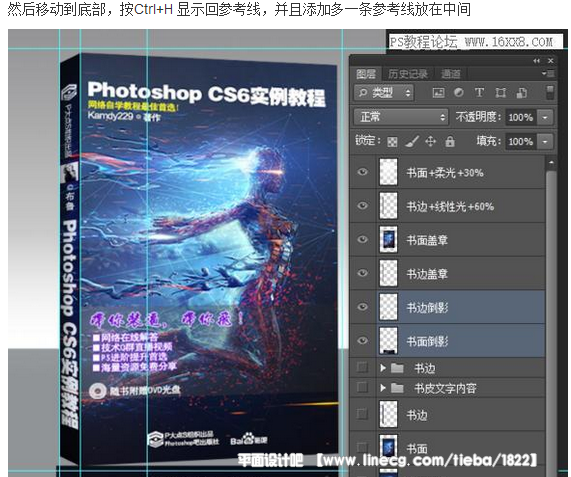The image size is (571, 477).
Task: Hide the 书边+线性光+60% layer
Action: point(362,205)
